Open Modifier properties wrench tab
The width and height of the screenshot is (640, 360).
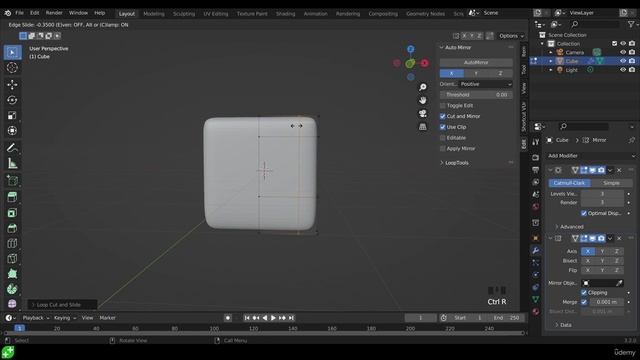536,250
